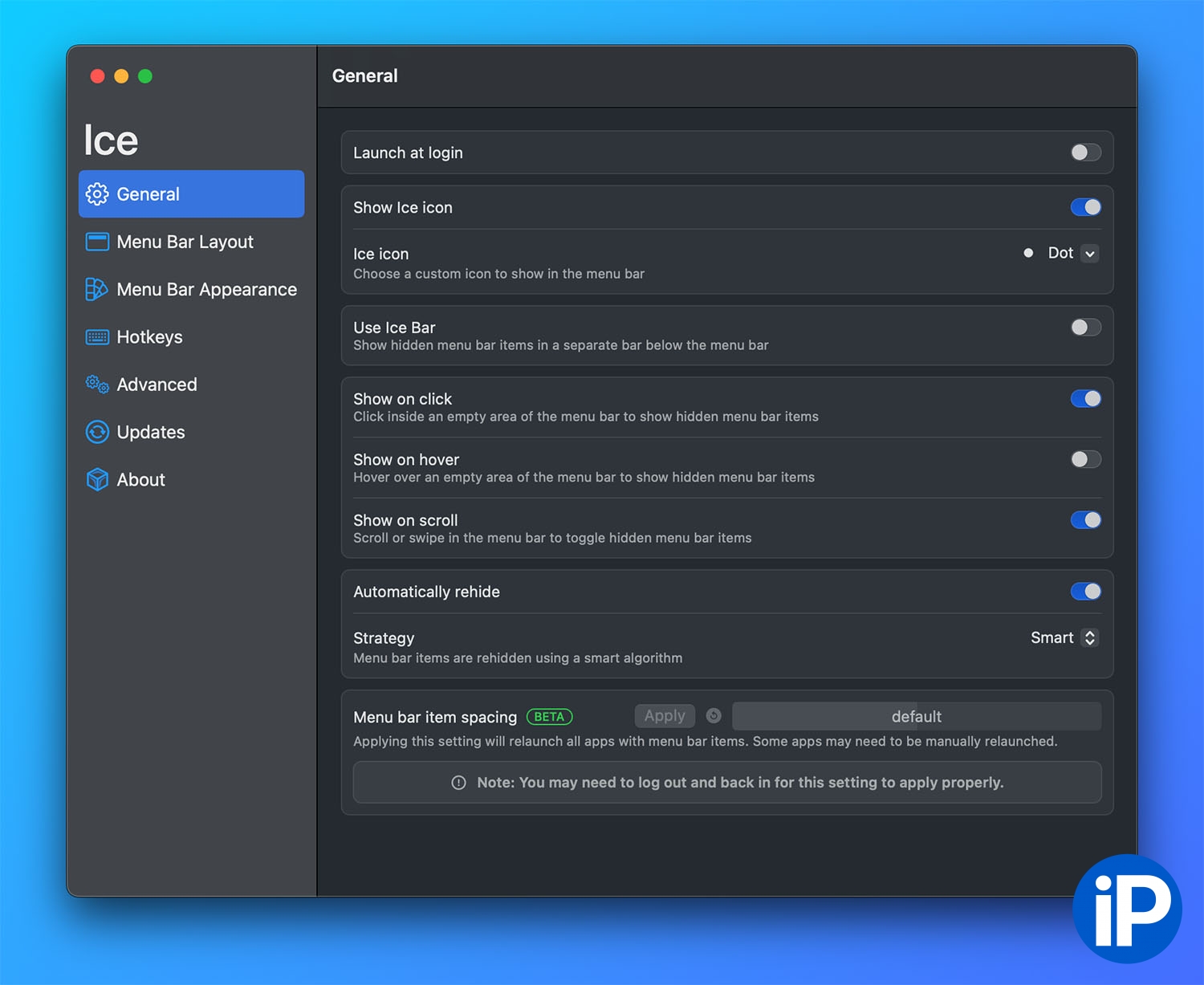Go to Menu Bar Appearance
Image resolution: width=1204 pixels, height=985 pixels.
pyautogui.click(x=191, y=289)
